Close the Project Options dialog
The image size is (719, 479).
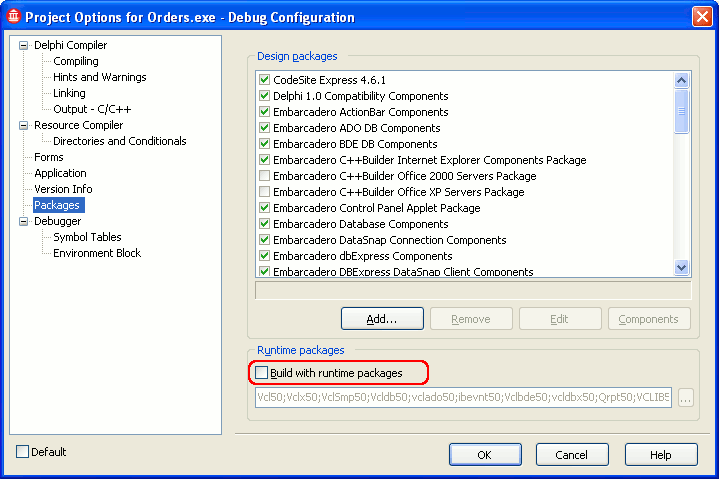click(702, 17)
